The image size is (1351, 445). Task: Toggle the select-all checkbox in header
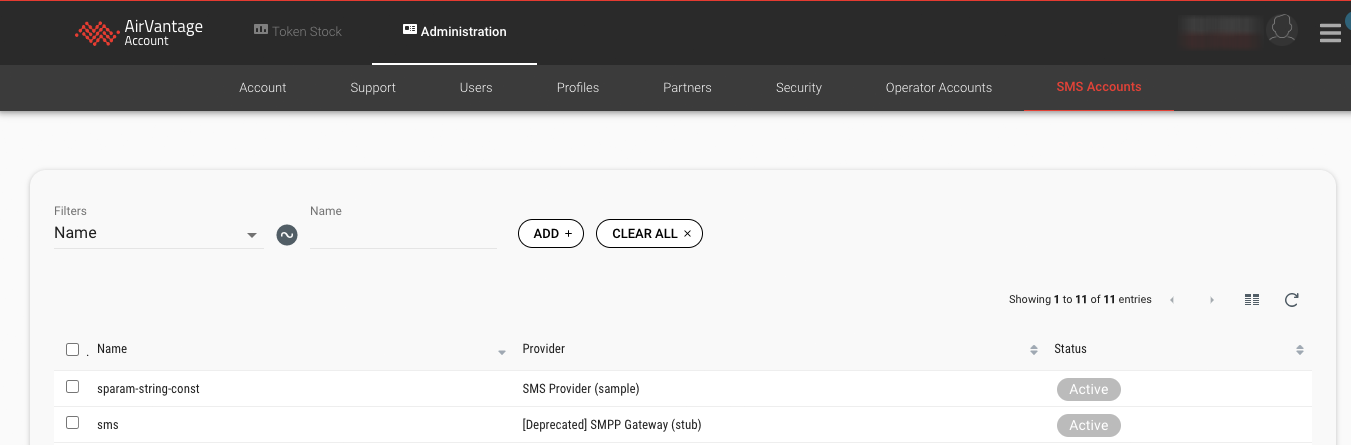(72, 350)
